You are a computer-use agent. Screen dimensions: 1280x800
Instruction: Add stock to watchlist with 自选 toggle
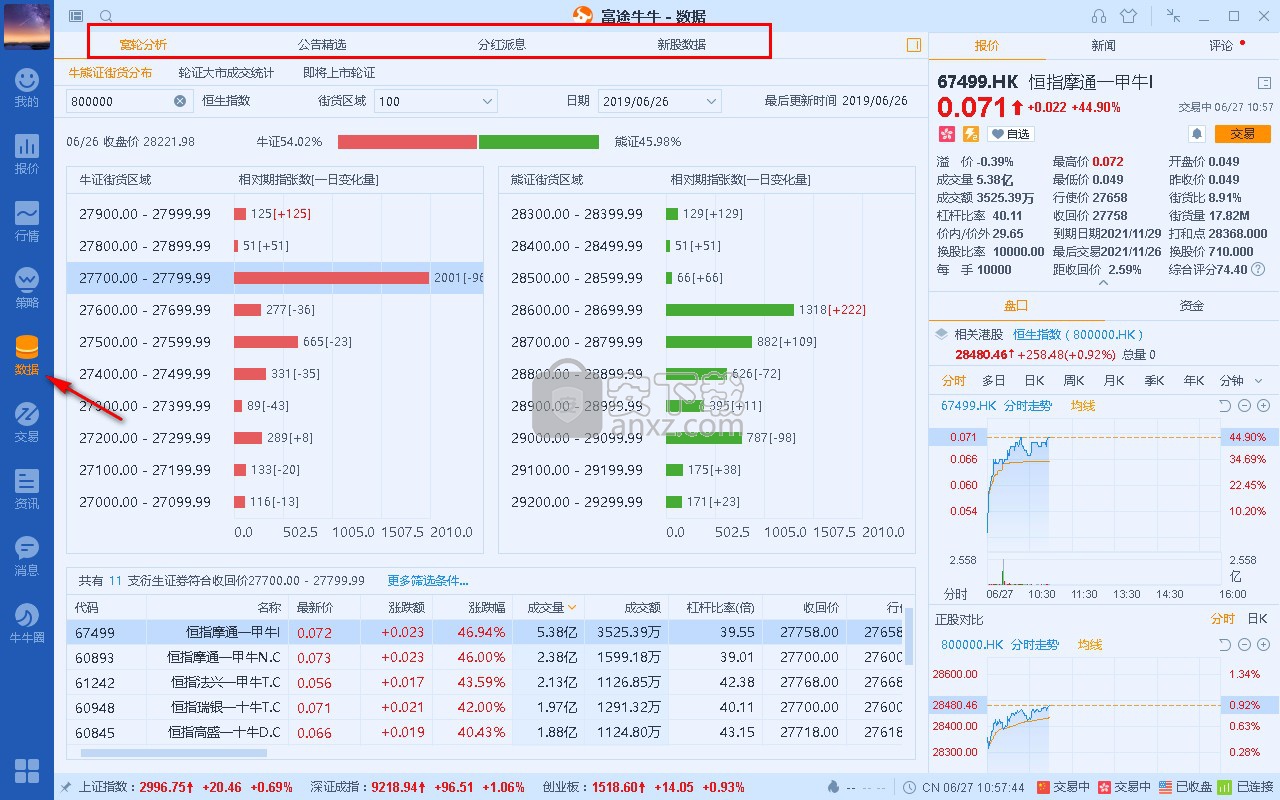pyautogui.click(x=1010, y=134)
